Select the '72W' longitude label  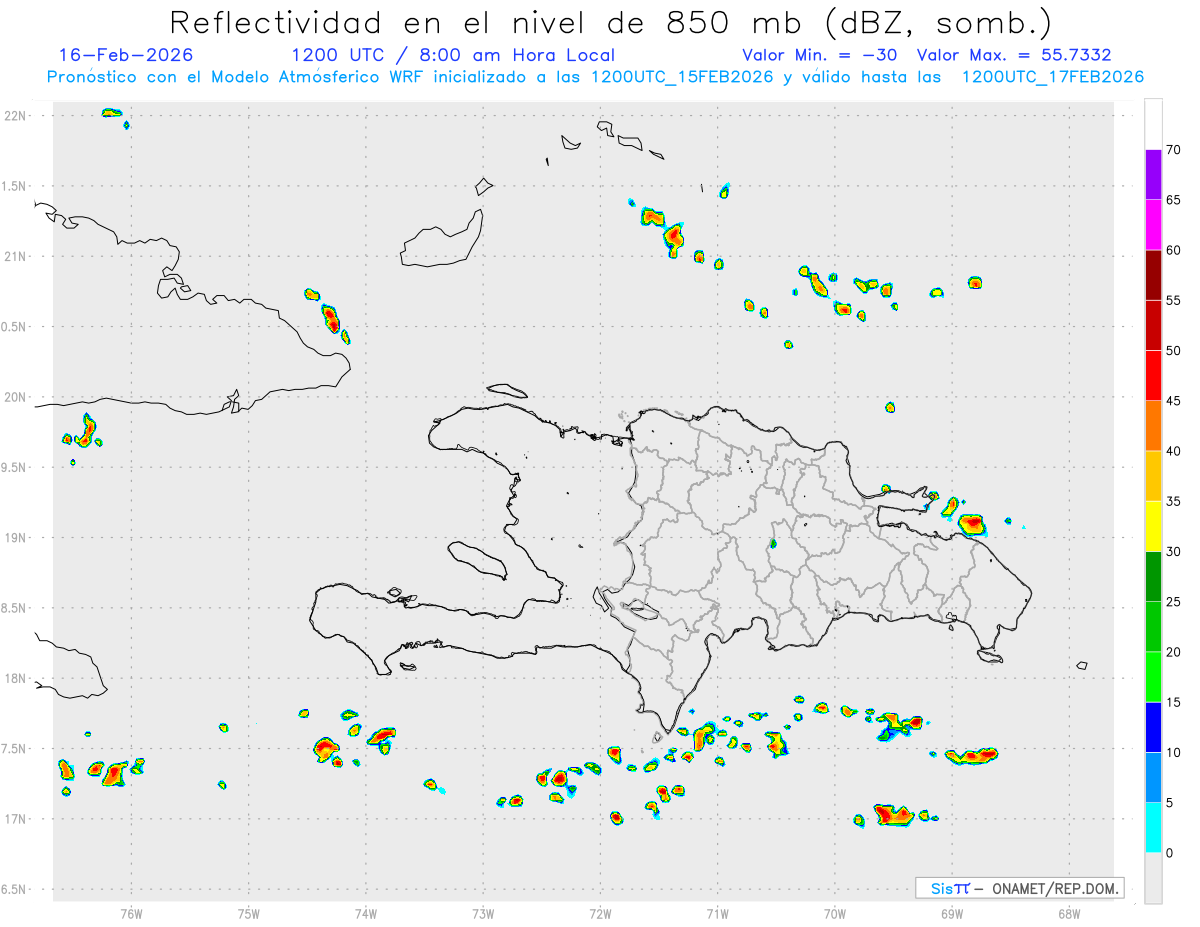click(600, 912)
